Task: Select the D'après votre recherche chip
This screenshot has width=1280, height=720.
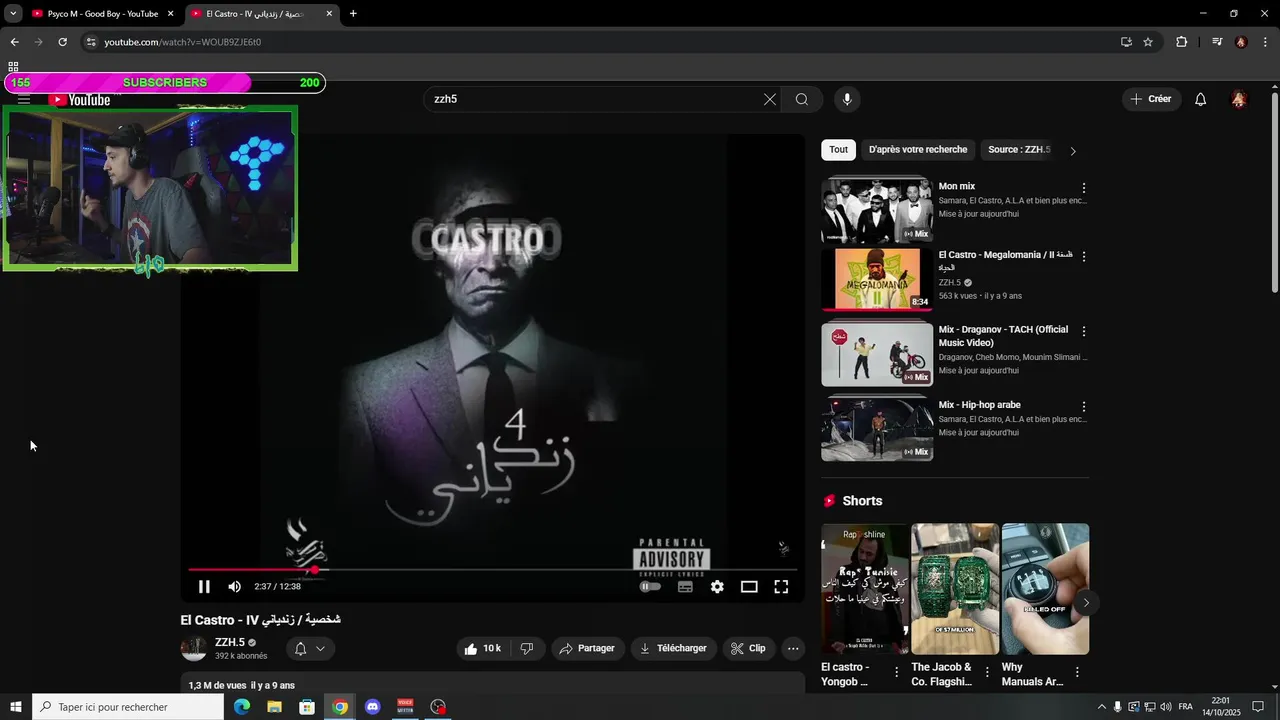Action: tap(918, 150)
